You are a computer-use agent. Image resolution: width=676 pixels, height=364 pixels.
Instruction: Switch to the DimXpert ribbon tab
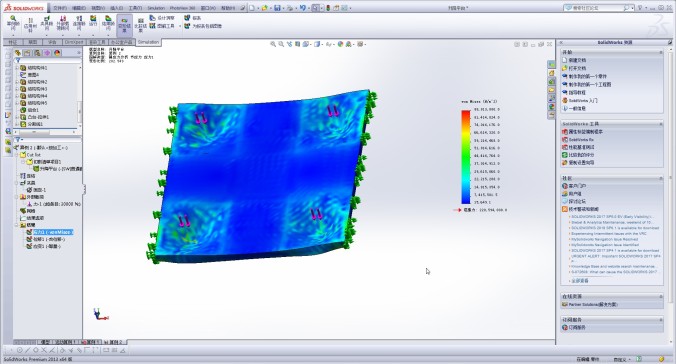[x=74, y=42]
